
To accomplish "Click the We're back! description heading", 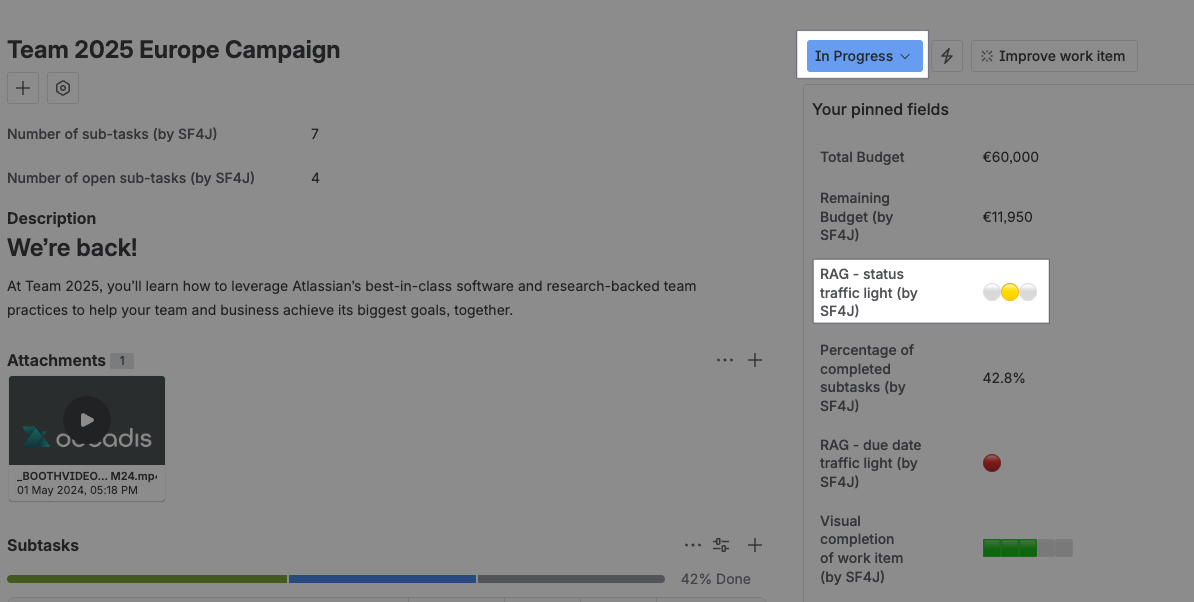I will [72, 248].
